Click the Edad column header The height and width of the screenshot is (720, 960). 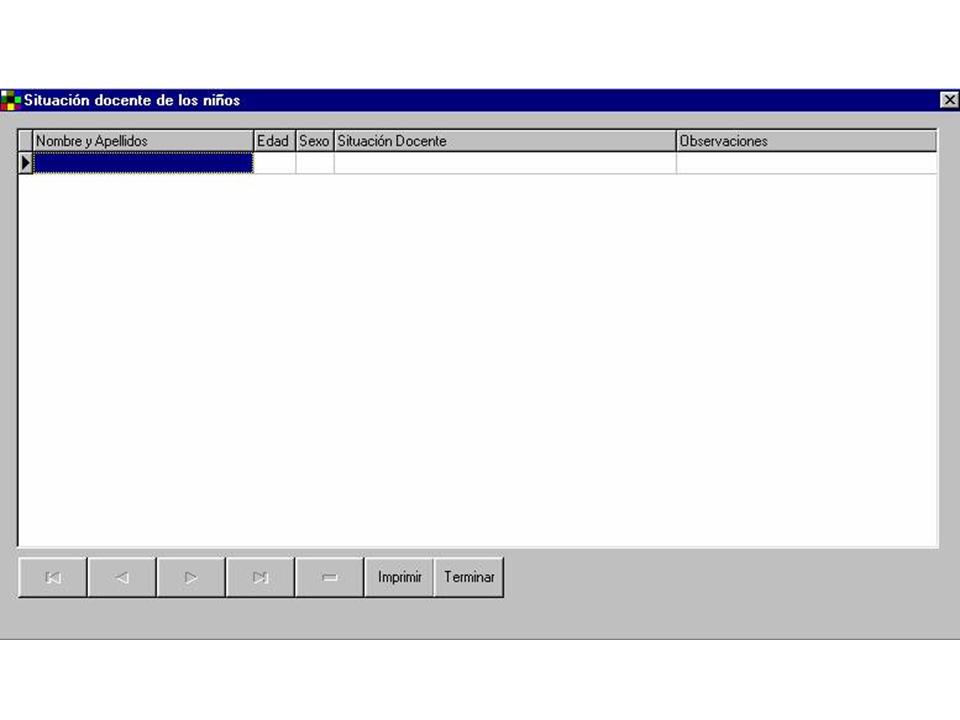point(273,141)
